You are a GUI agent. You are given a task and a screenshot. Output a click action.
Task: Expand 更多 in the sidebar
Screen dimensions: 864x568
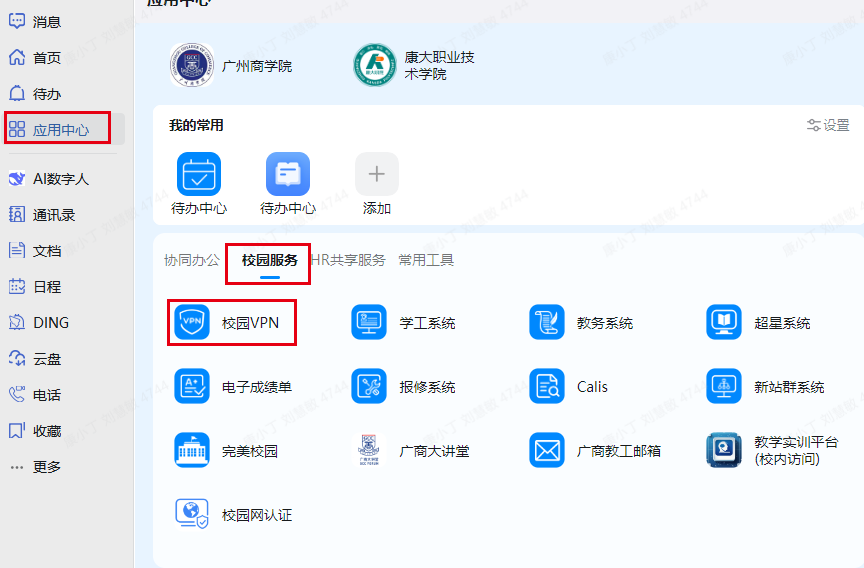(36, 467)
